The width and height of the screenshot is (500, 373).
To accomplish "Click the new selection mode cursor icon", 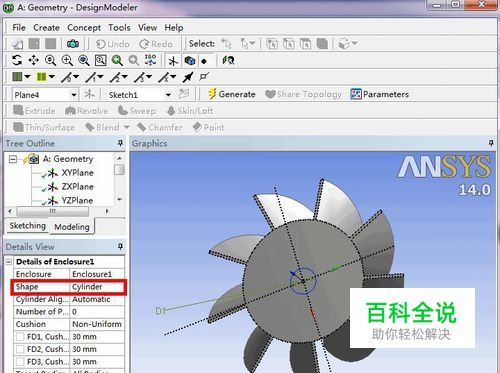I will tap(227, 44).
